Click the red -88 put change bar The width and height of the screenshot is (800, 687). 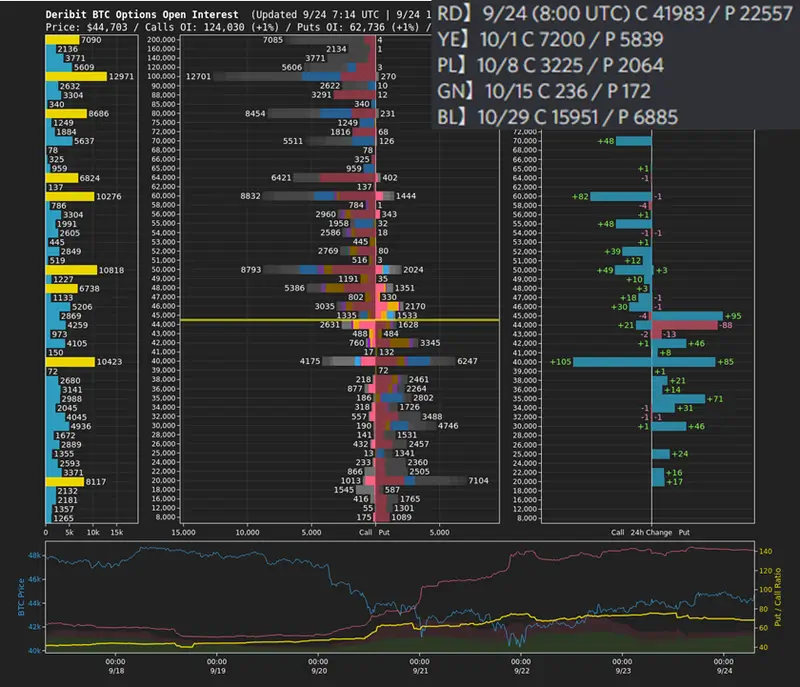pos(692,324)
